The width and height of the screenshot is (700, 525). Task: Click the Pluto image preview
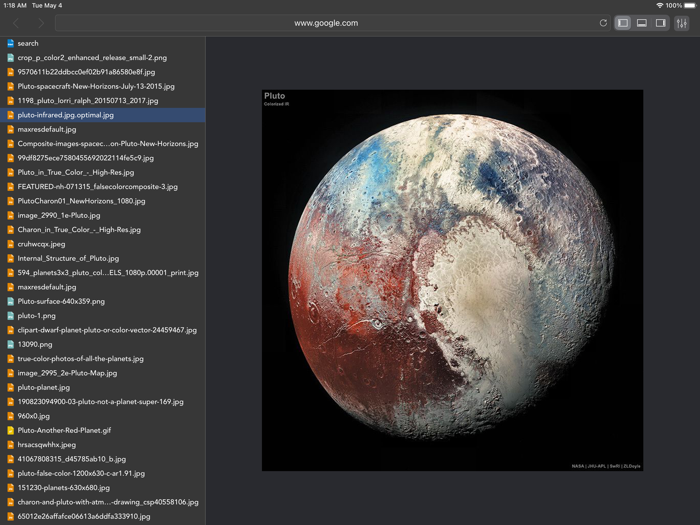coord(452,280)
